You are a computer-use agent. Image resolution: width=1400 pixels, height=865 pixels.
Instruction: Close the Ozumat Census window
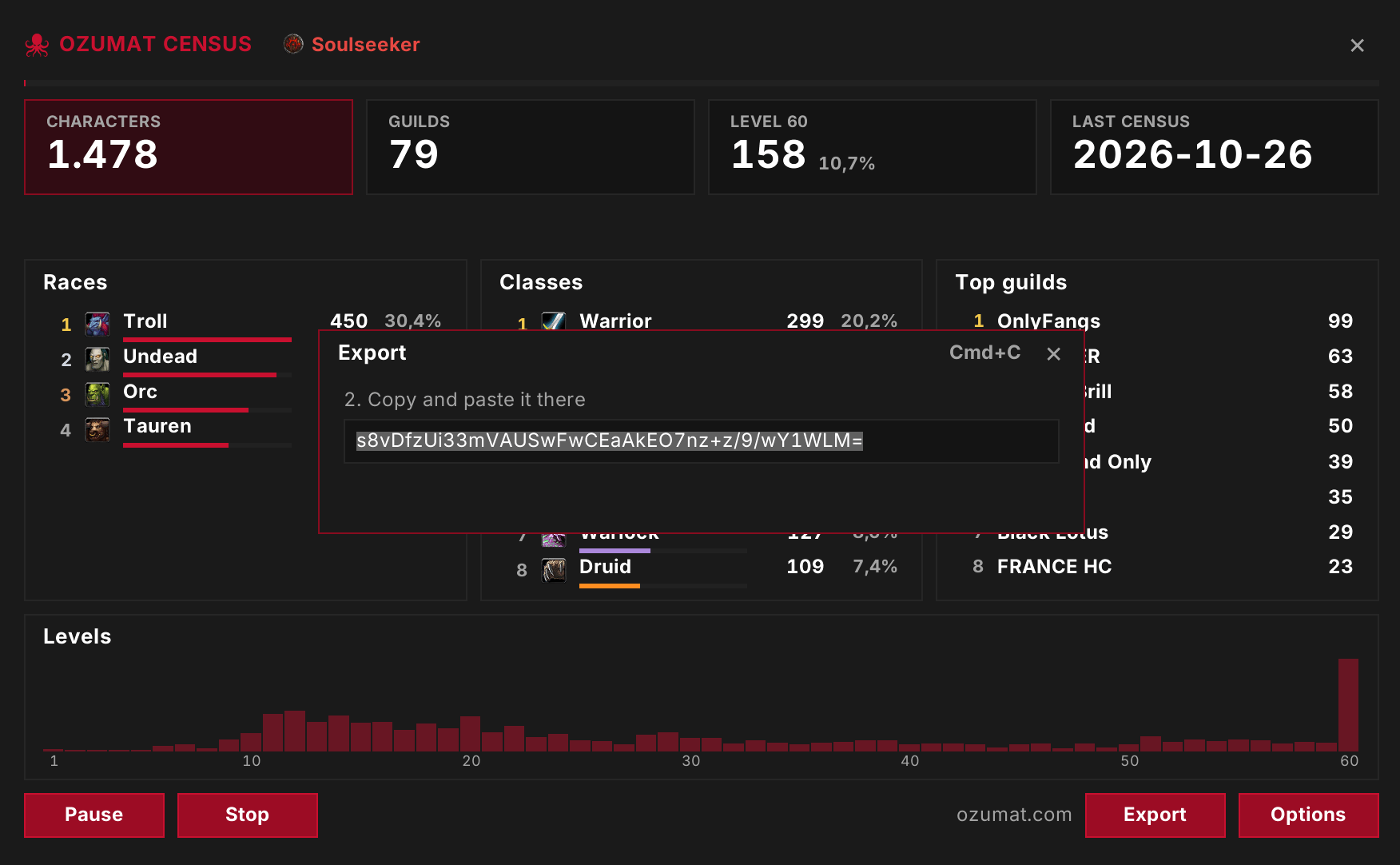[1357, 46]
